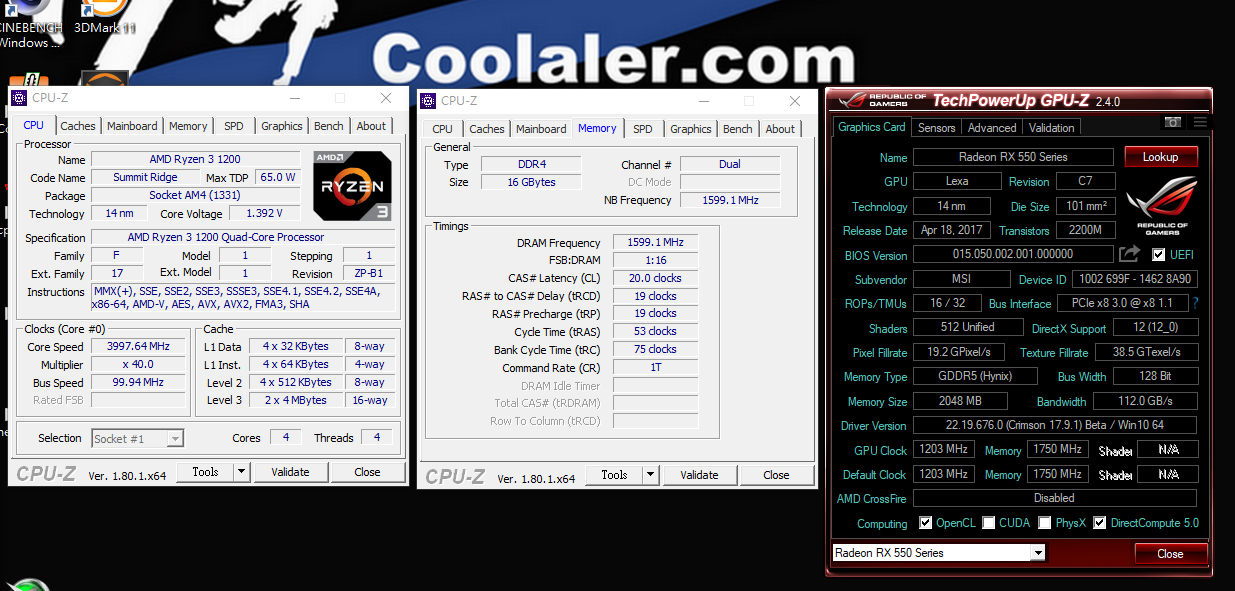This screenshot has width=1235, height=591.
Task: Click the FSB:DRAM ratio value '1:16'
Action: pyautogui.click(x=655, y=260)
